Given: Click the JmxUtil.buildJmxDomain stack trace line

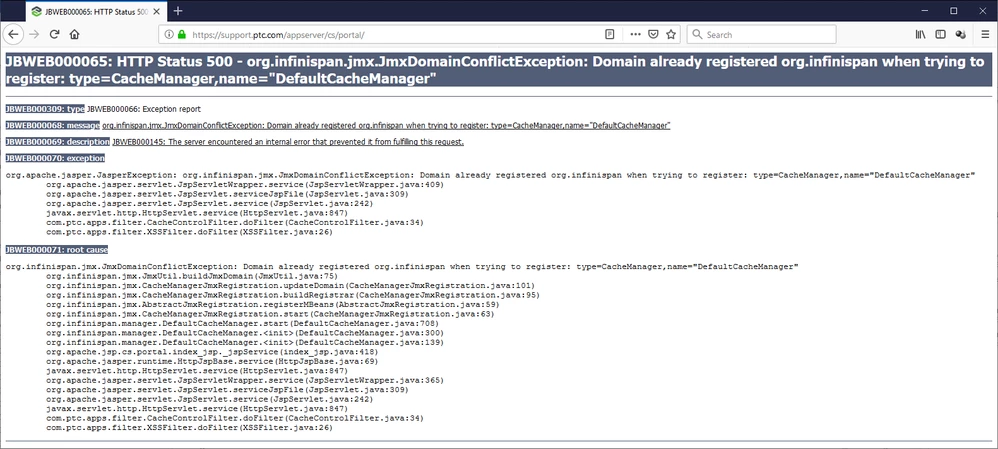Looking at the screenshot, I should pyautogui.click(x=192, y=276).
